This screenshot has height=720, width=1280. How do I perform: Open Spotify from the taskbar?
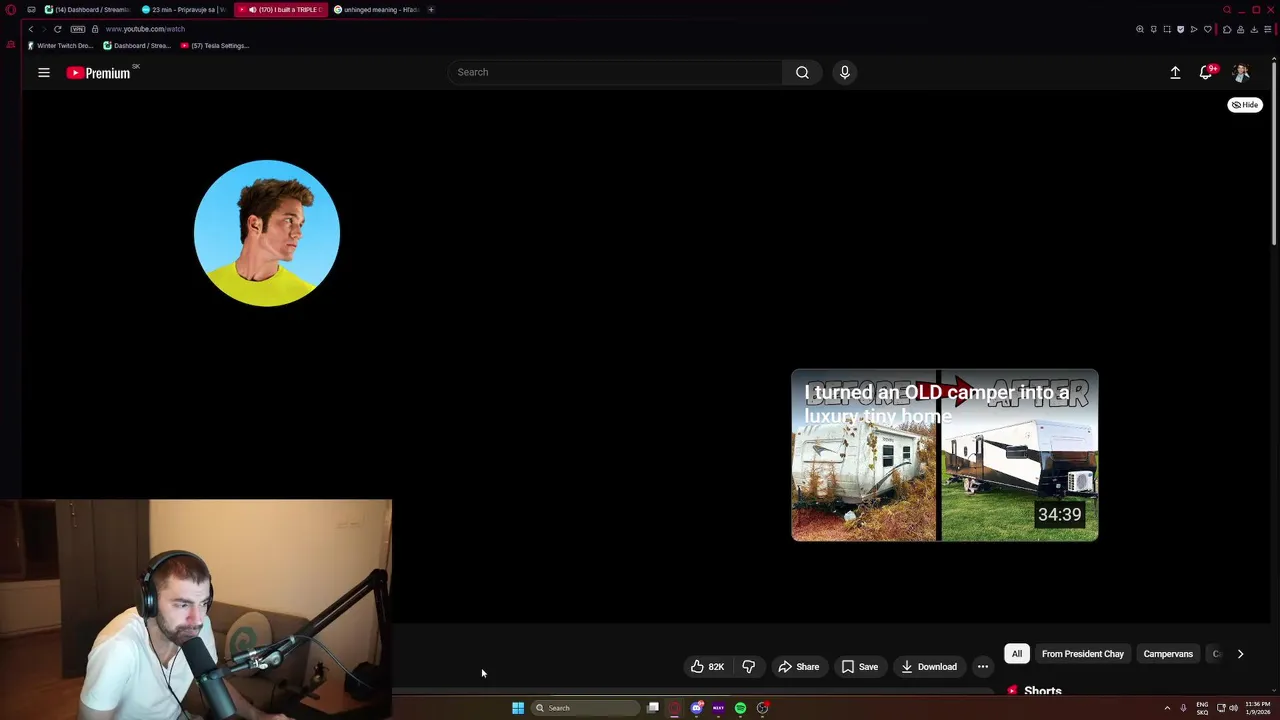point(740,708)
